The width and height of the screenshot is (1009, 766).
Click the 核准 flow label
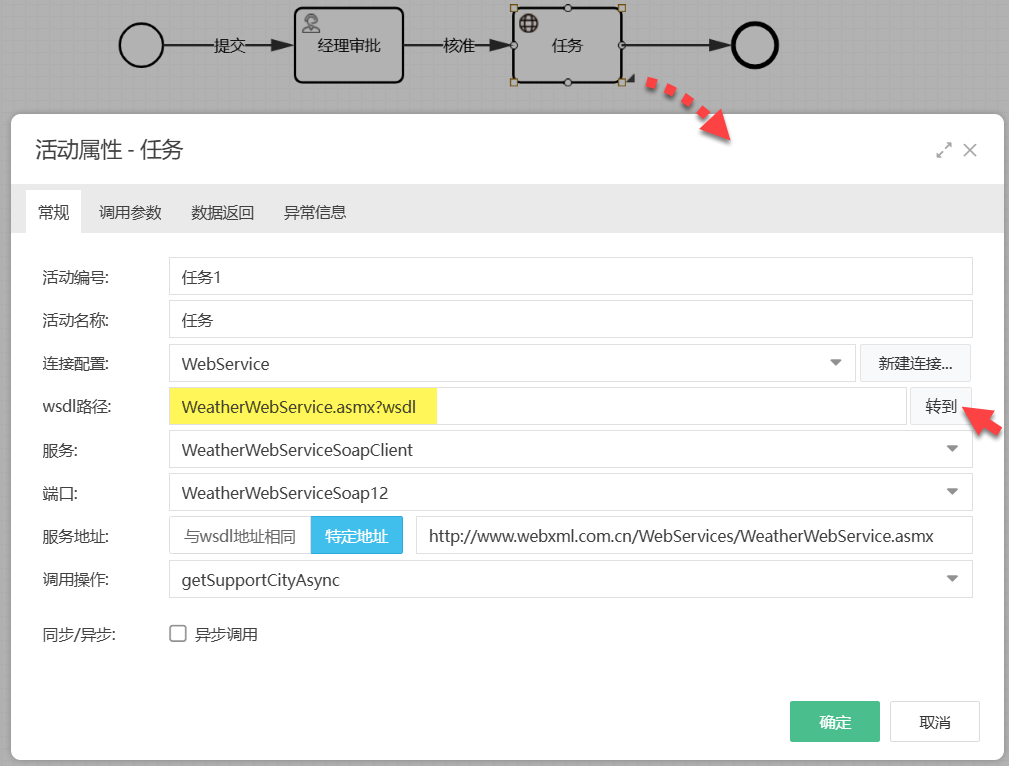point(459,46)
